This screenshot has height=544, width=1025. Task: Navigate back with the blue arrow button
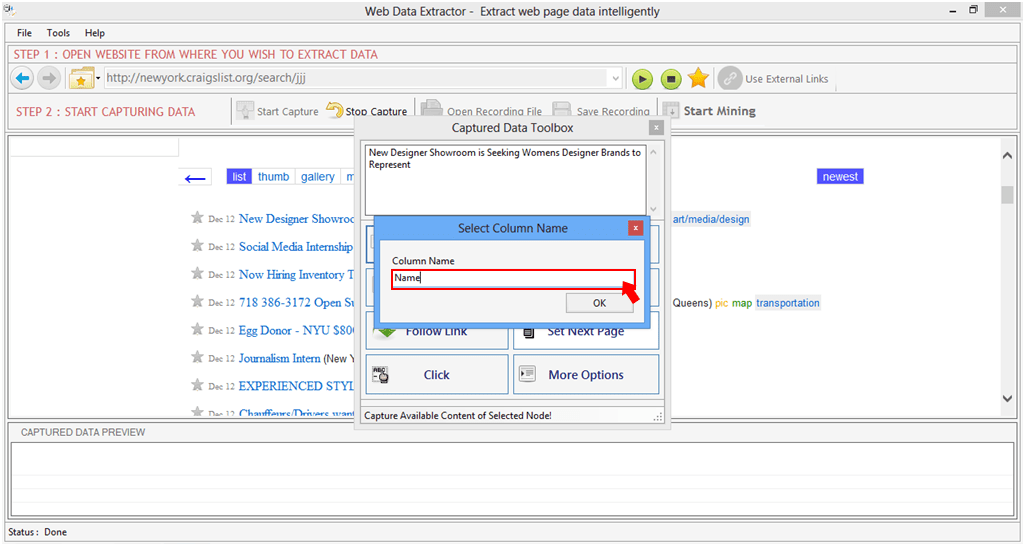coord(22,78)
